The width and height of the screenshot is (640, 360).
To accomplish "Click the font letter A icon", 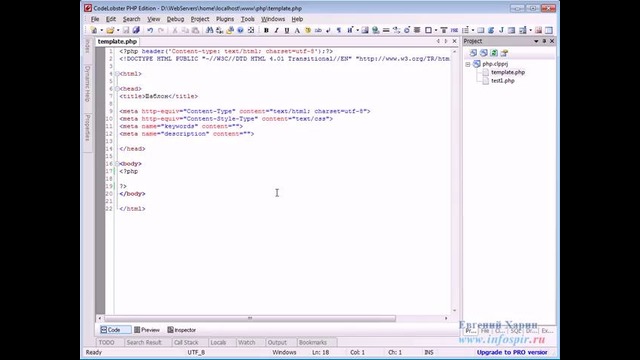I will pos(297,30).
